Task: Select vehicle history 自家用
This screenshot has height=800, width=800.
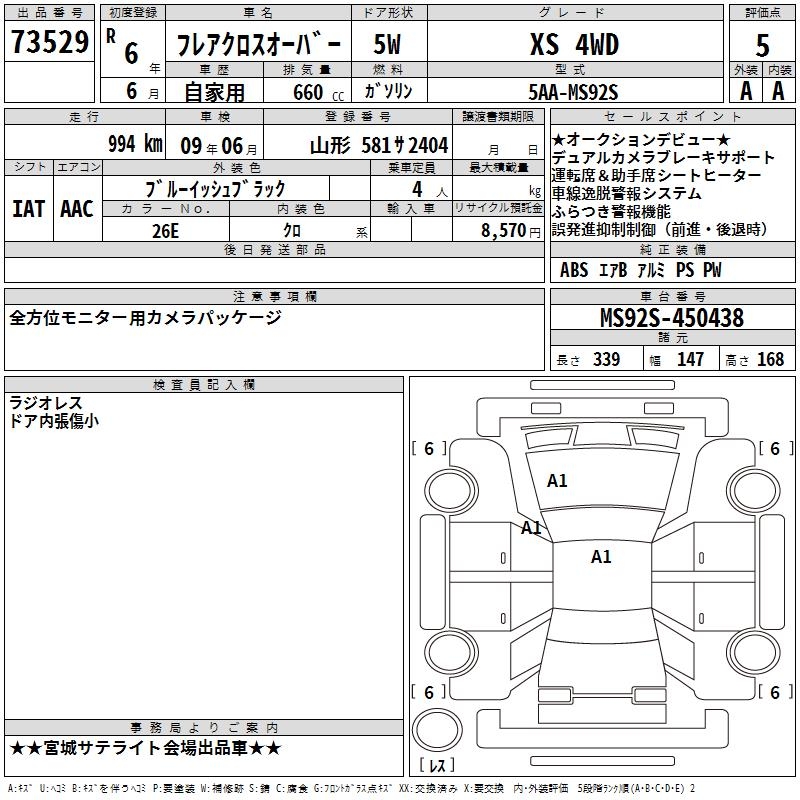Action: [214, 92]
